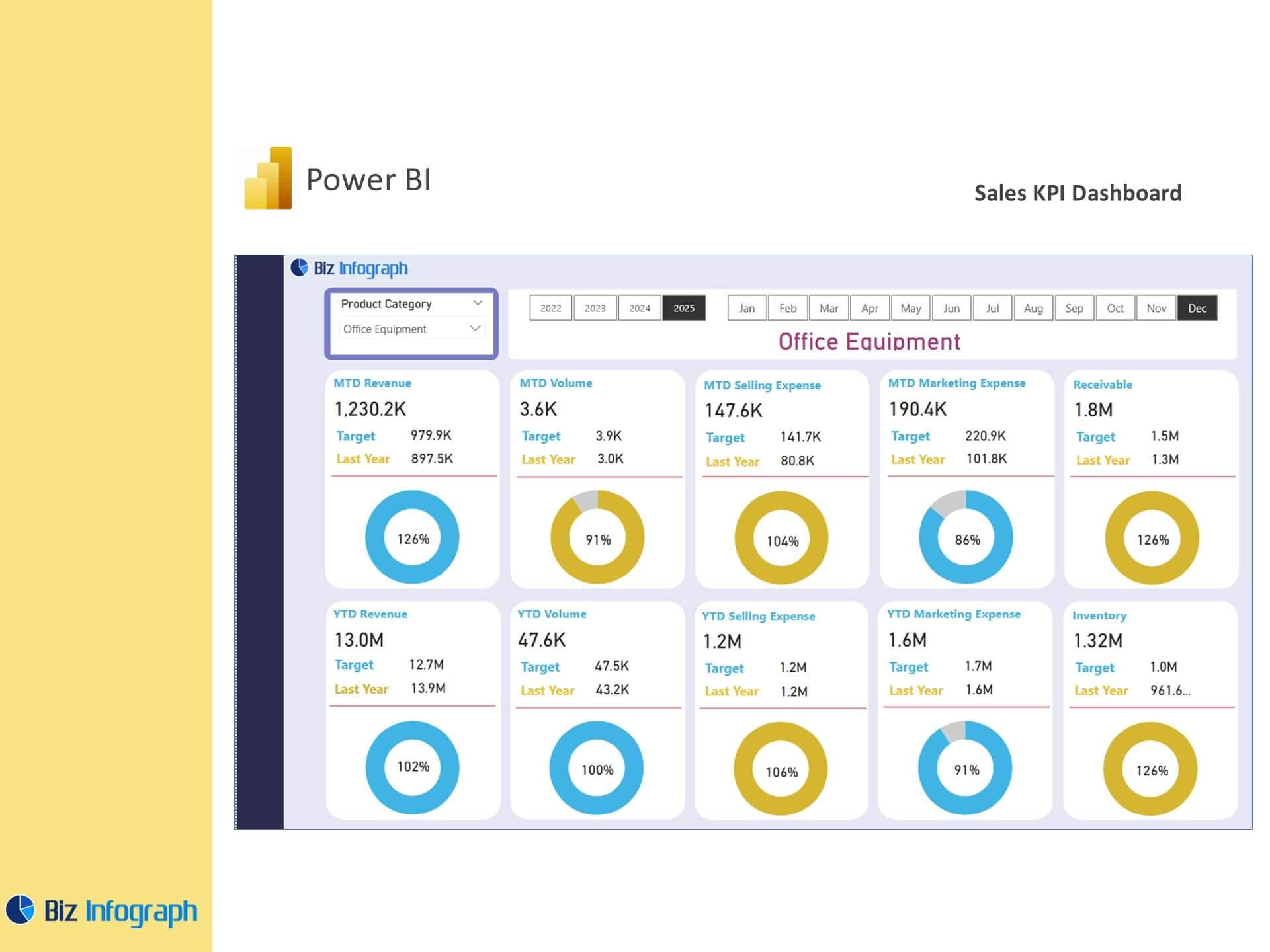The width and height of the screenshot is (1270, 952).
Task: Click the Inventory Last Year value 961.6...
Action: (1170, 690)
